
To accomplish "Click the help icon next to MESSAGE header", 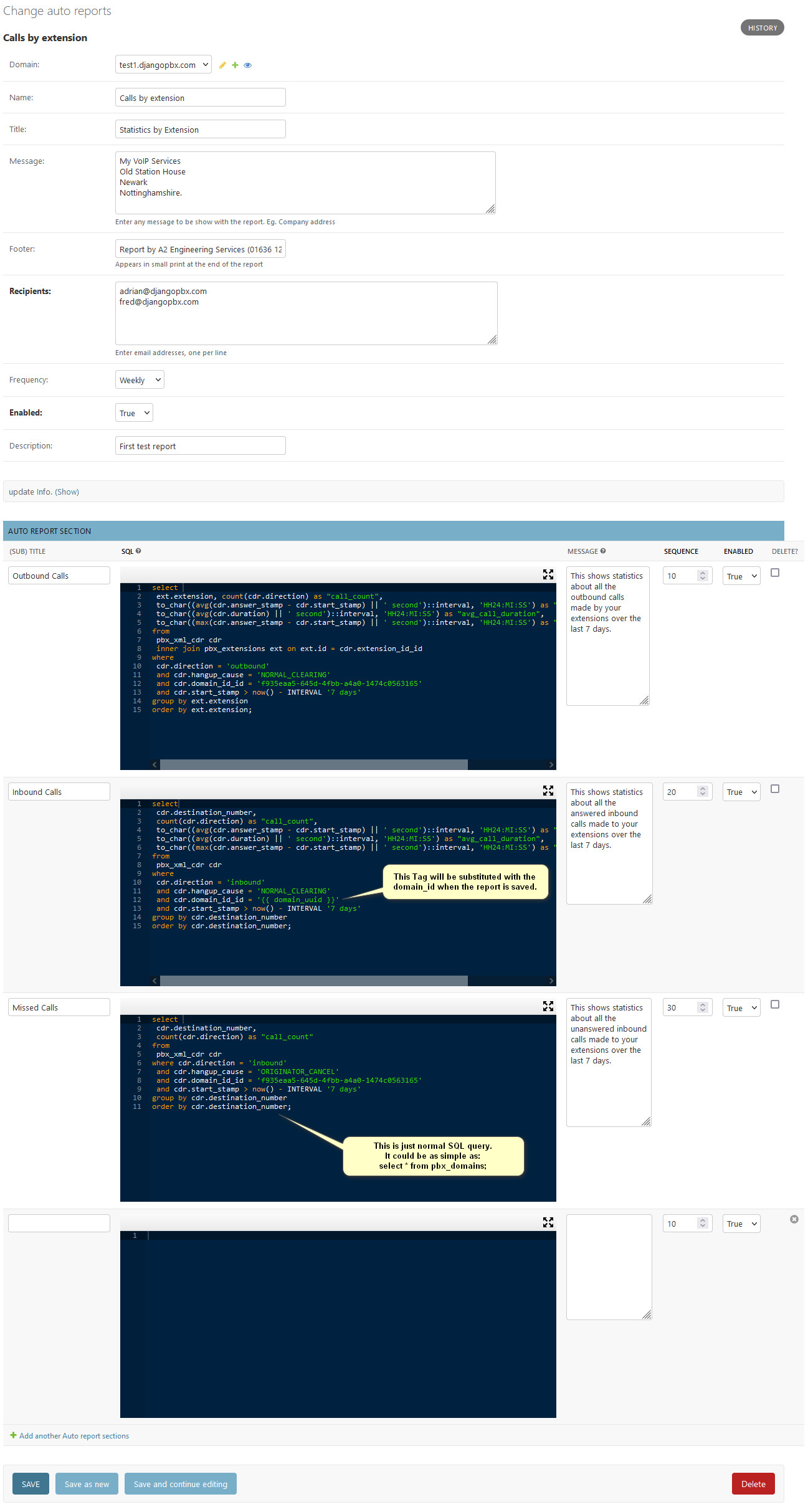I will [x=603, y=551].
